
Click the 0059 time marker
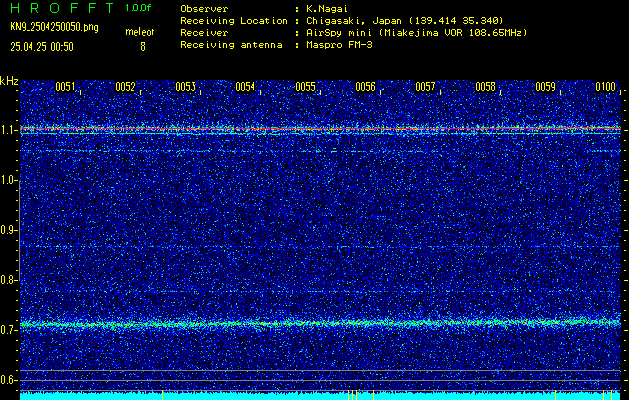546,87
